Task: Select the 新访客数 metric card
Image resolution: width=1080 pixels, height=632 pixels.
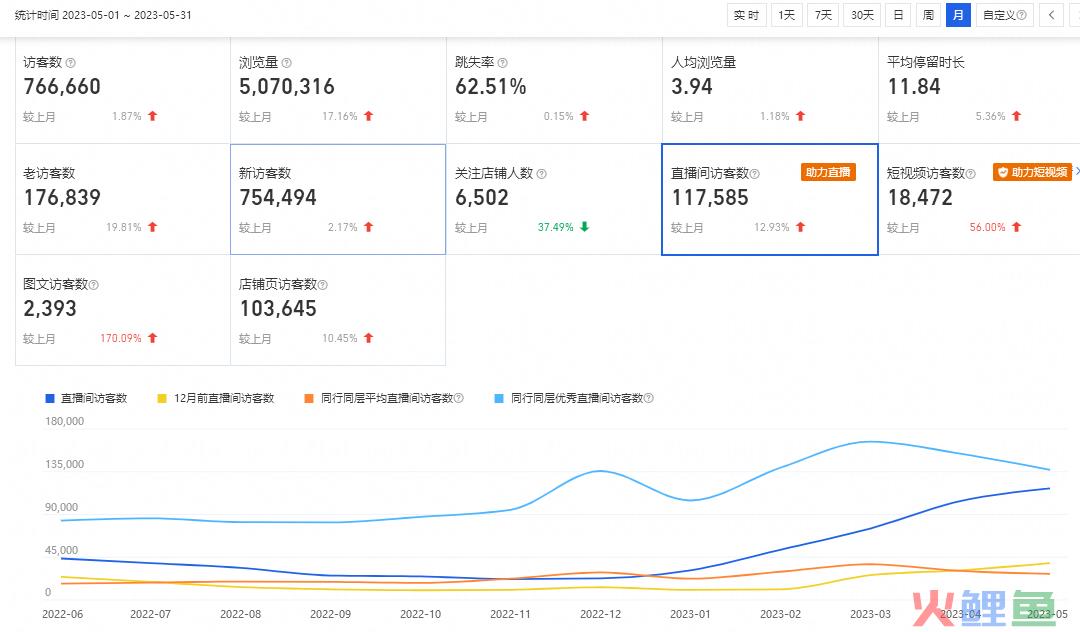Action: pos(337,198)
